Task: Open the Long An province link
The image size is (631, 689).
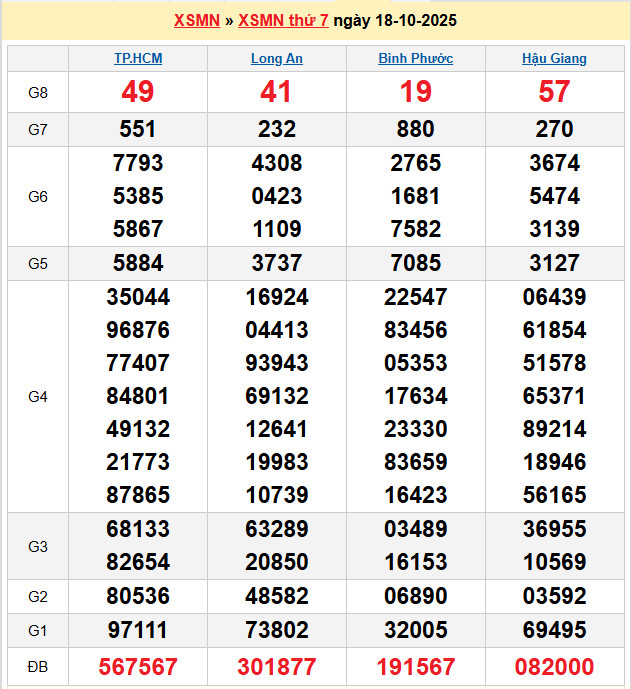Action: coord(277,59)
